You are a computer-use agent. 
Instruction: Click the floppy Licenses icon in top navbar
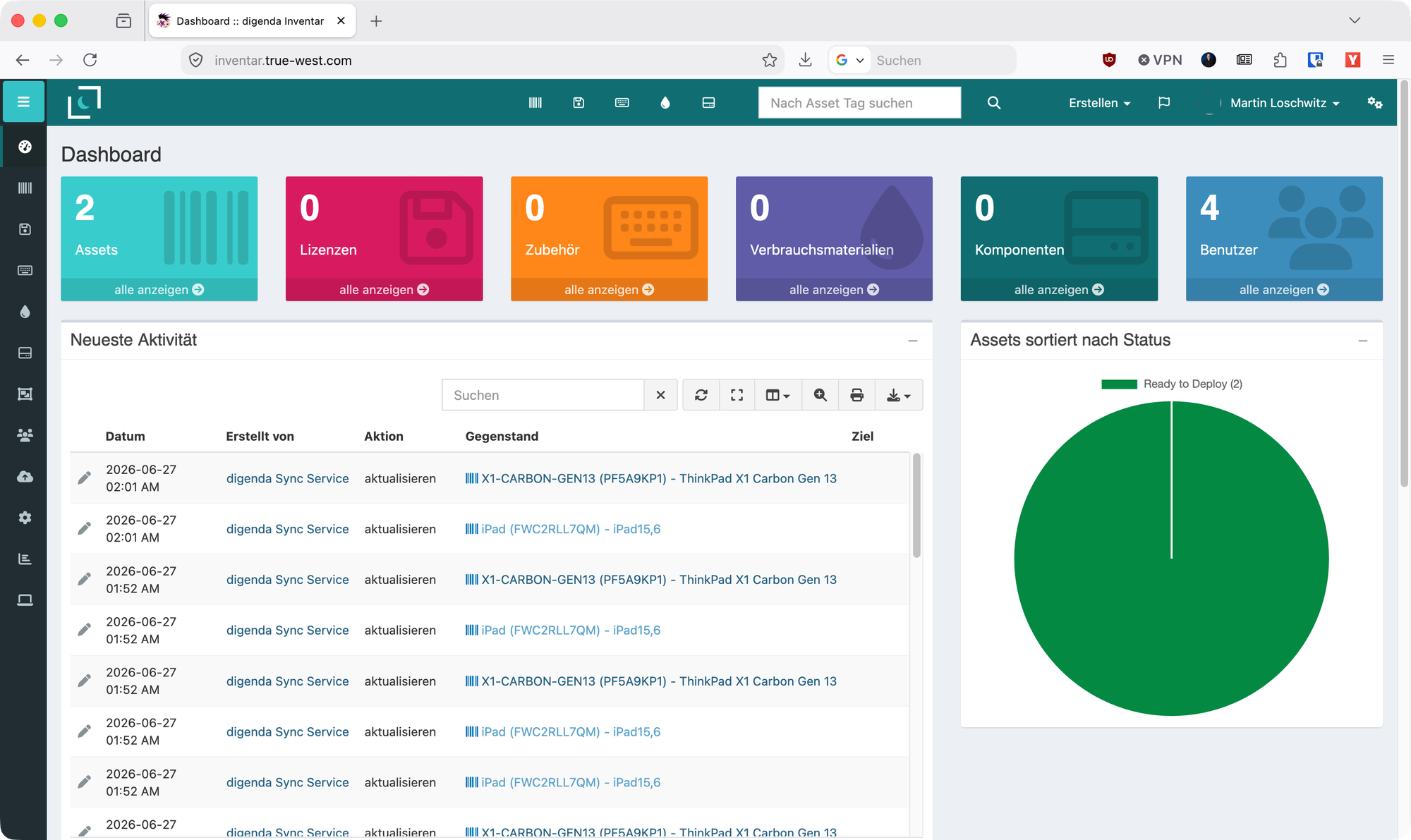coord(579,103)
